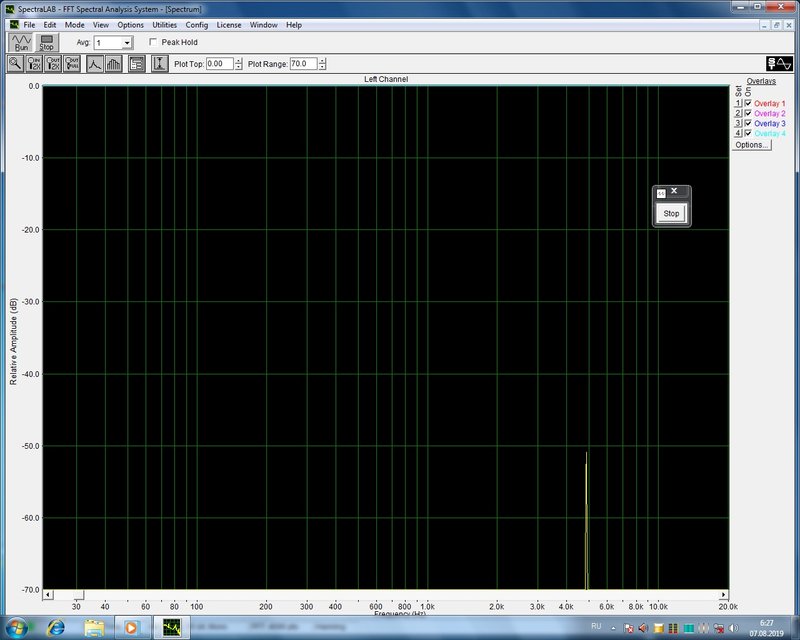The height and width of the screenshot is (640, 800).
Task: Toggle the Overlay 2 On checkbox
Action: tap(748, 113)
